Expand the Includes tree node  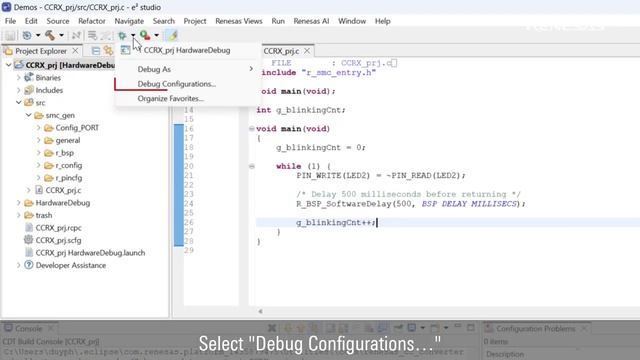coord(18,90)
